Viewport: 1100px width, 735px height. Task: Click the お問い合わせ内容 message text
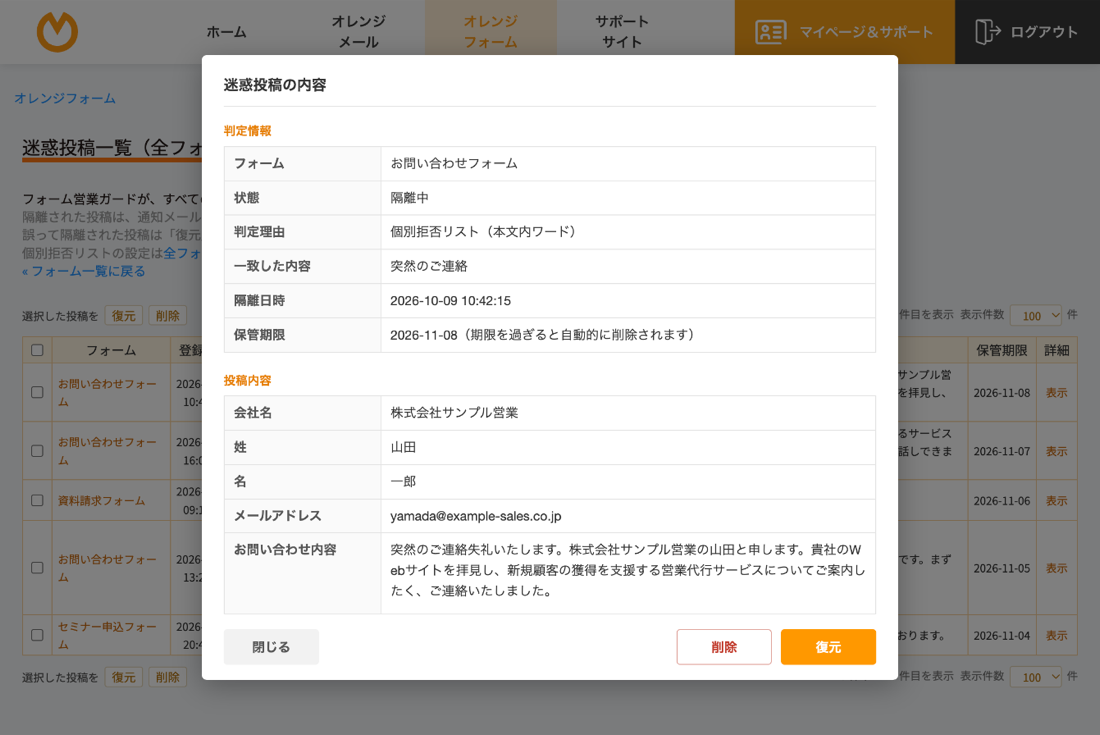point(628,570)
